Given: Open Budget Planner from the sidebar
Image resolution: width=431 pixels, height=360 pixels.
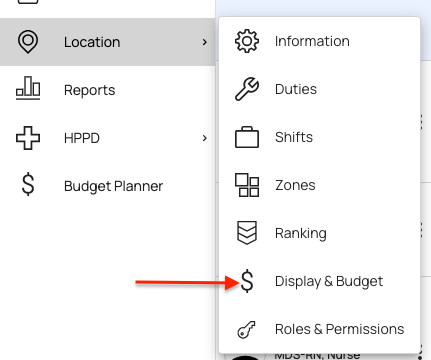Looking at the screenshot, I should tap(107, 186).
